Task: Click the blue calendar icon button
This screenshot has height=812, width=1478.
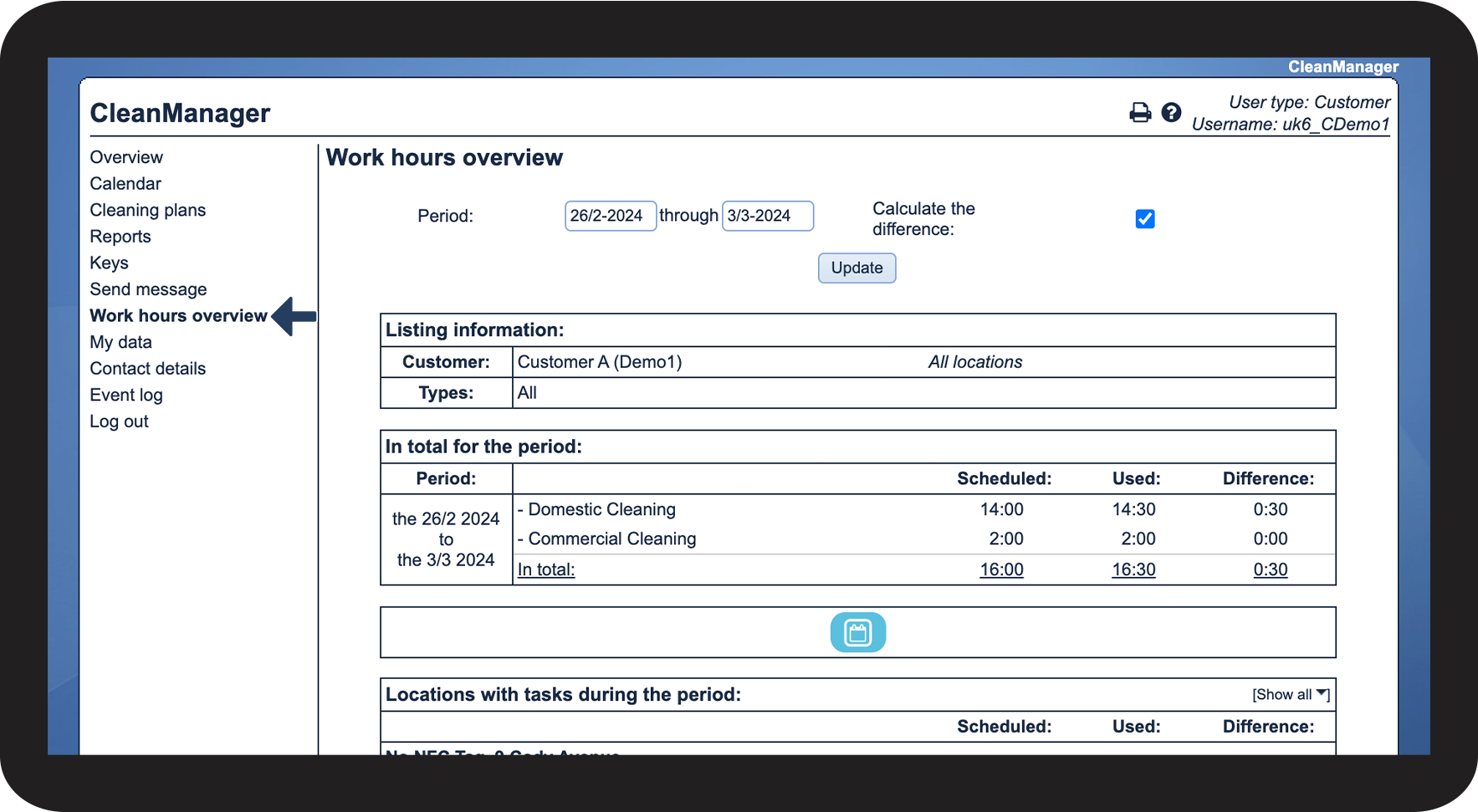Action: click(857, 632)
